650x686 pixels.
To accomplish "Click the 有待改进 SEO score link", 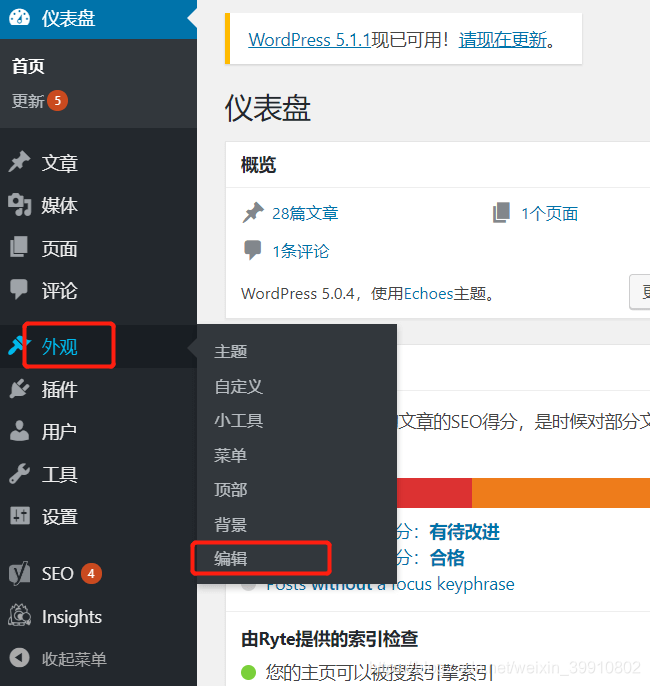I will coord(465,532).
